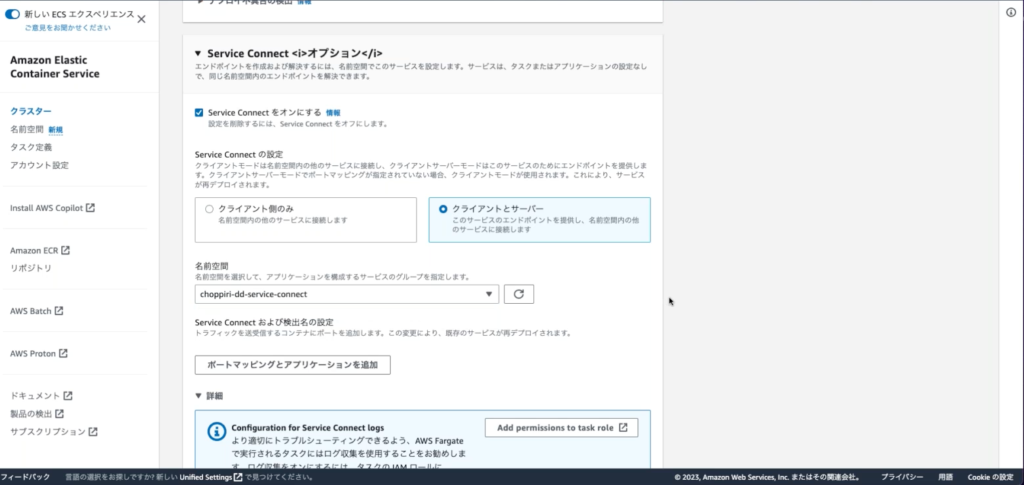Open the サブスクリプション link
The image size is (1024, 485).
click(48, 432)
